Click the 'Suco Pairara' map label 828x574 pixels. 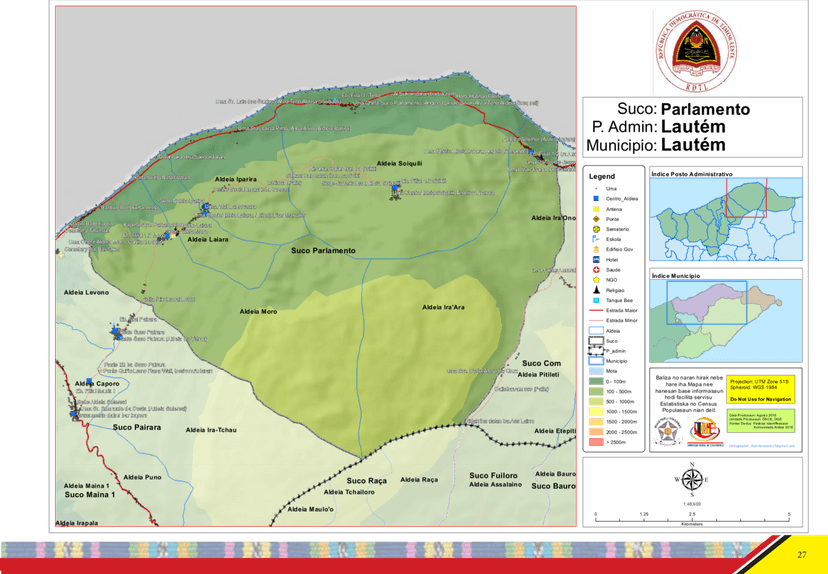137,427
